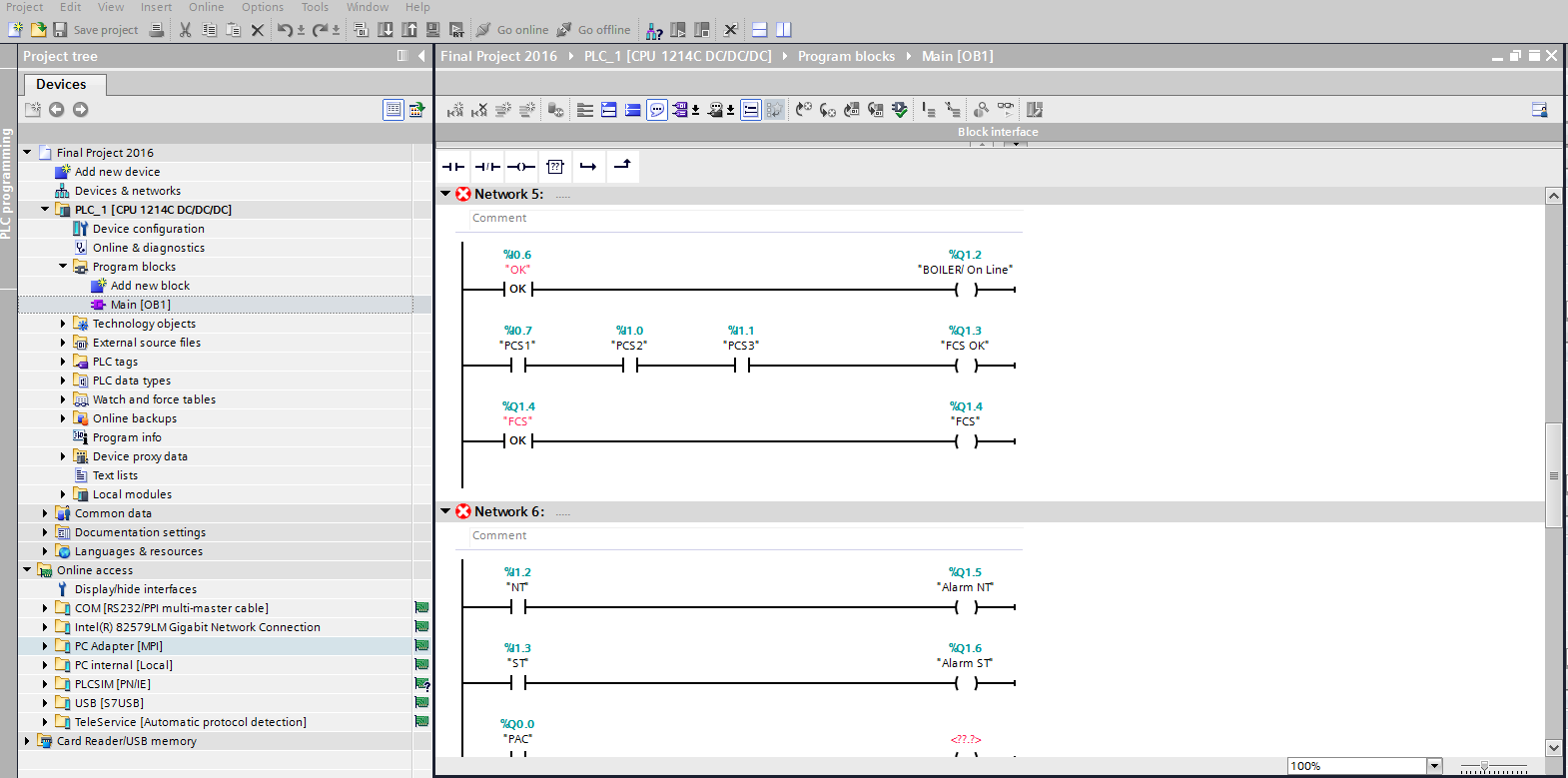Open the Options menu
The width and height of the screenshot is (1568, 778).
(263, 7)
